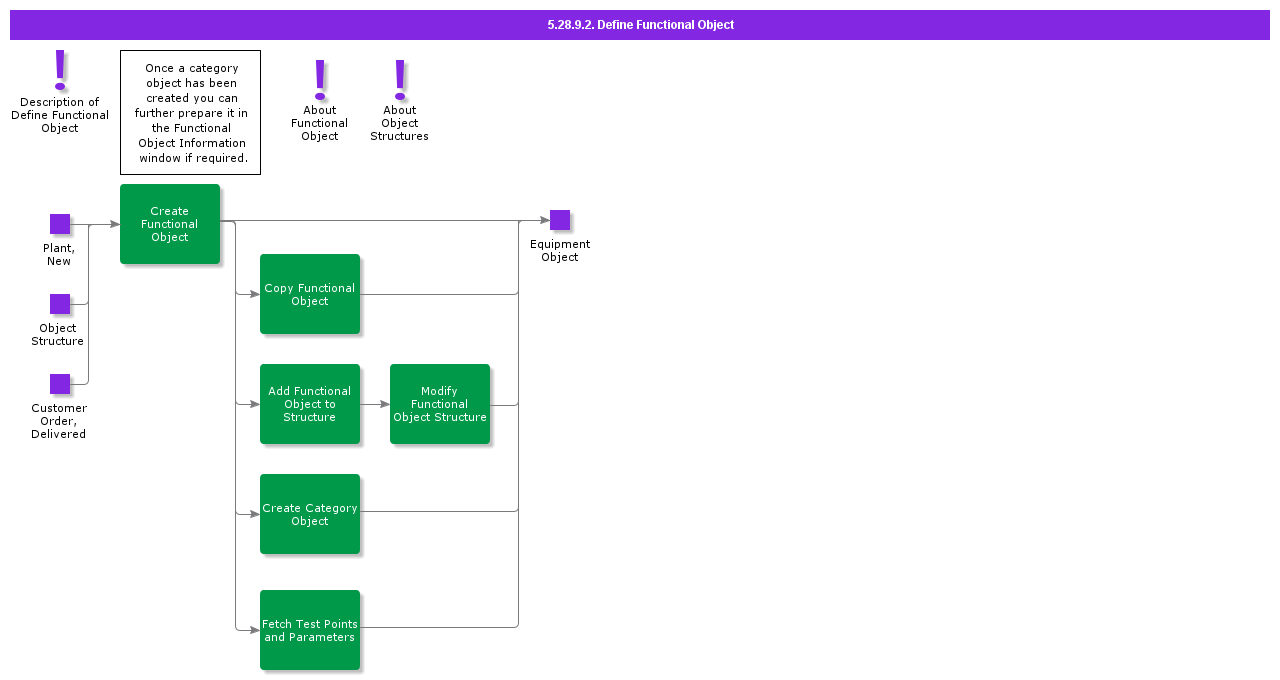Click Add Functional Object to Structure box
Screen dimensions: 1280x680
click(x=310, y=404)
